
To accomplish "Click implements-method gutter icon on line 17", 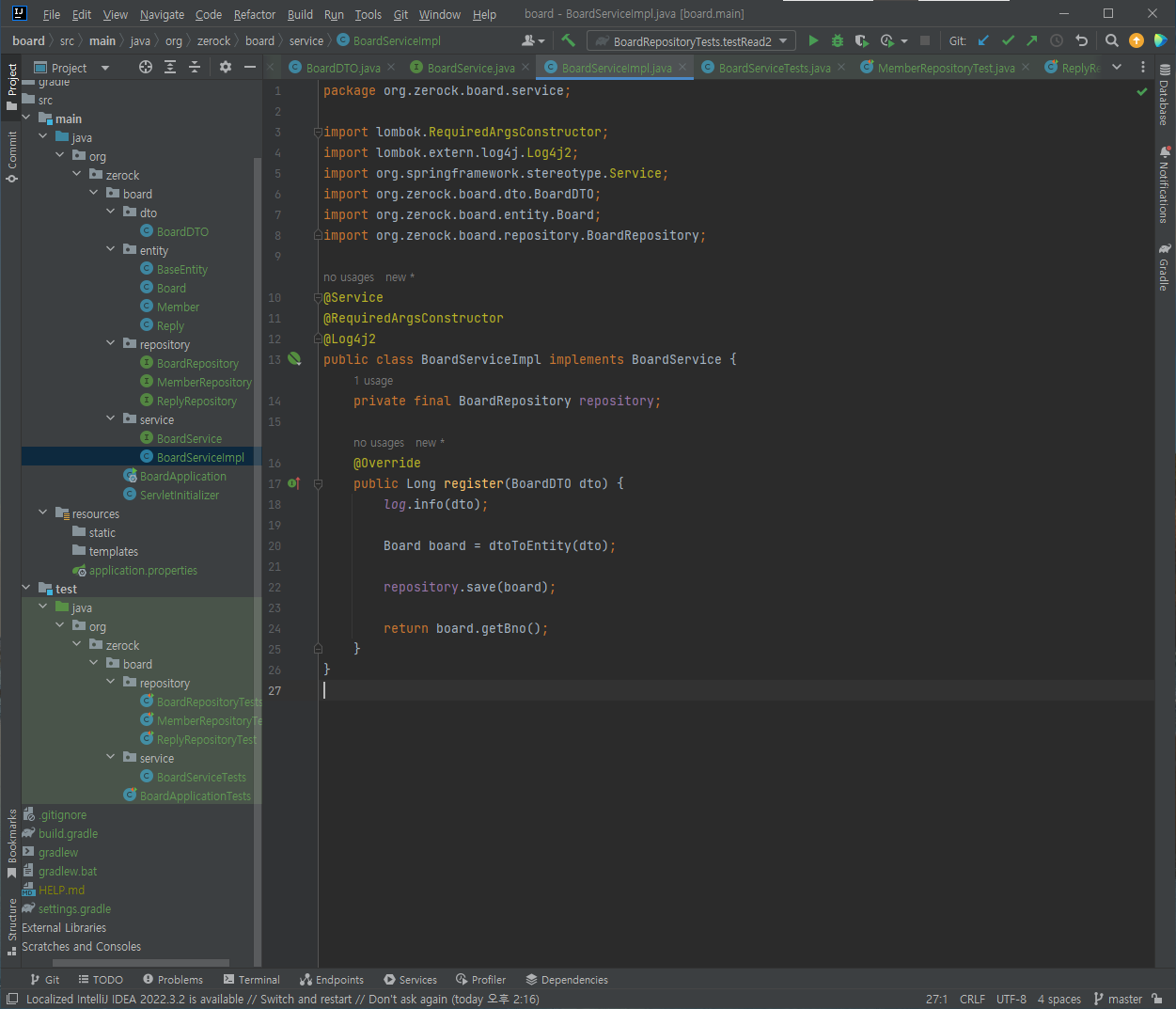I will tap(293, 483).
